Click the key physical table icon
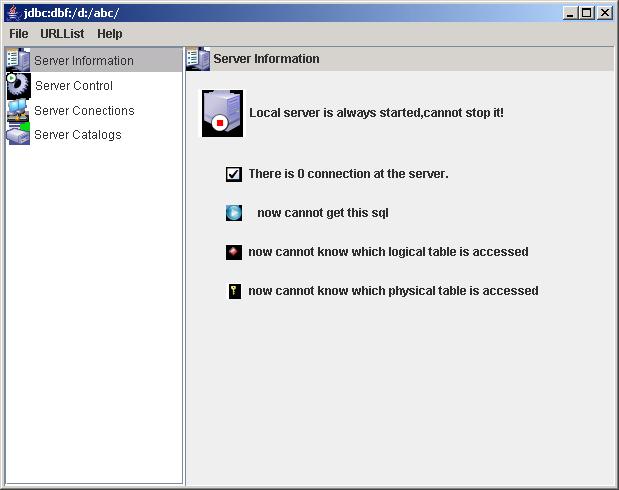 [x=234, y=291]
